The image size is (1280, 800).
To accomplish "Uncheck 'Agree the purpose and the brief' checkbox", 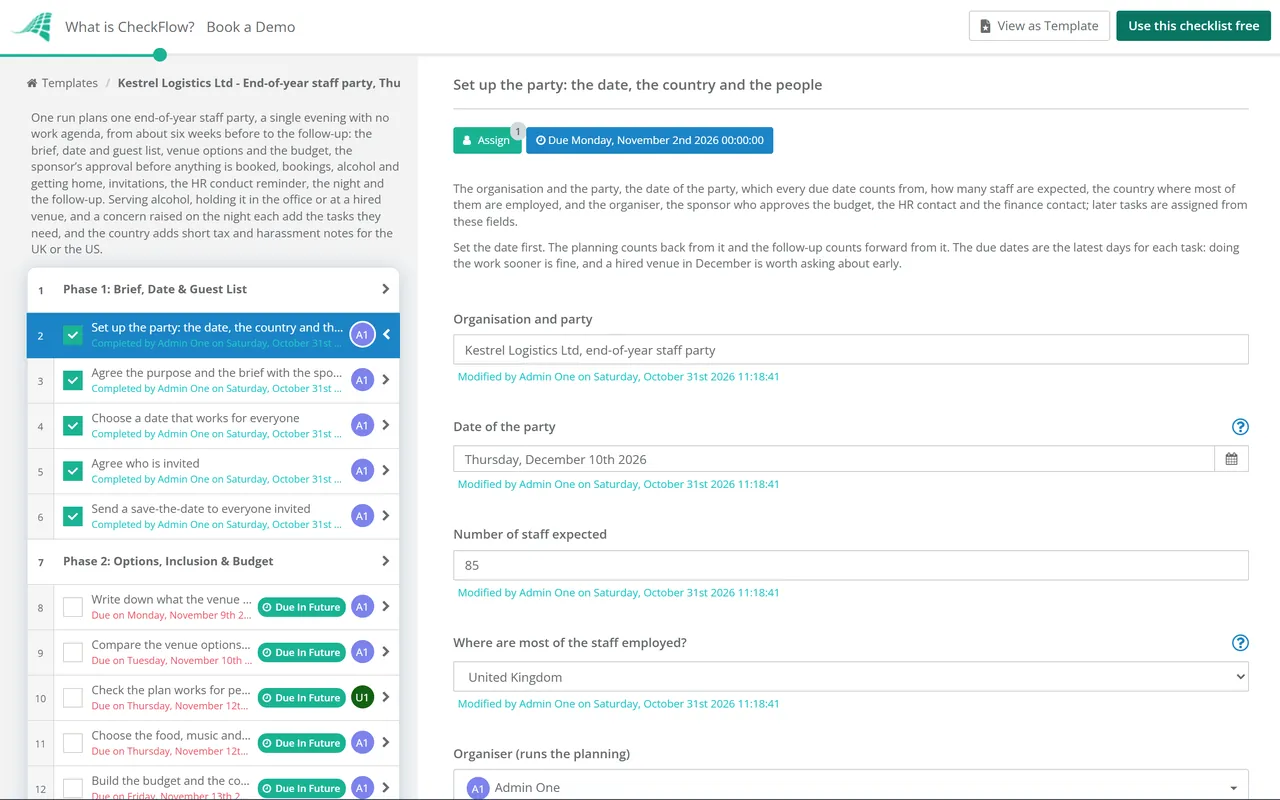I will [x=73, y=380].
